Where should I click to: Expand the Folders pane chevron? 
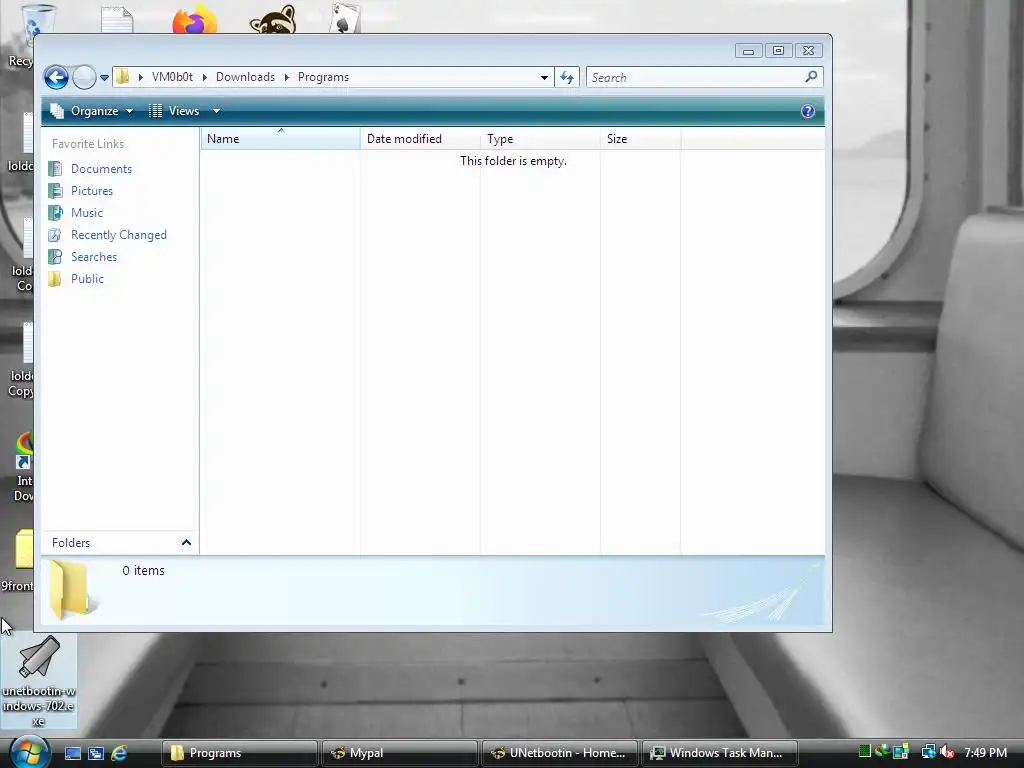coord(186,543)
